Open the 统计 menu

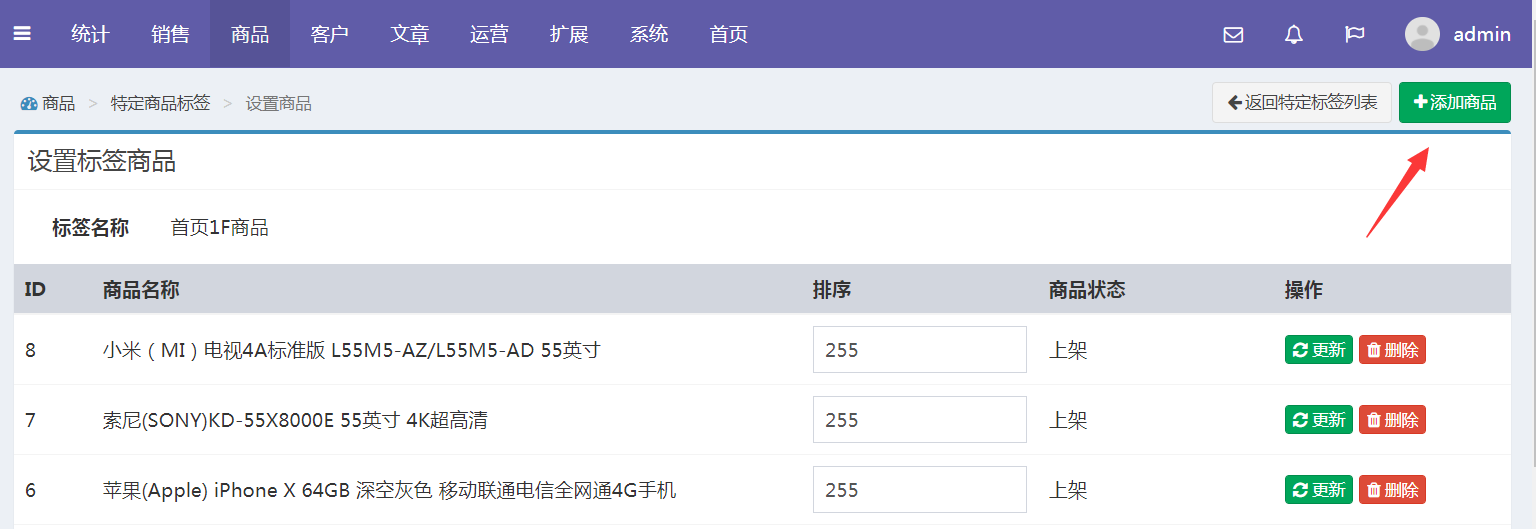point(90,34)
